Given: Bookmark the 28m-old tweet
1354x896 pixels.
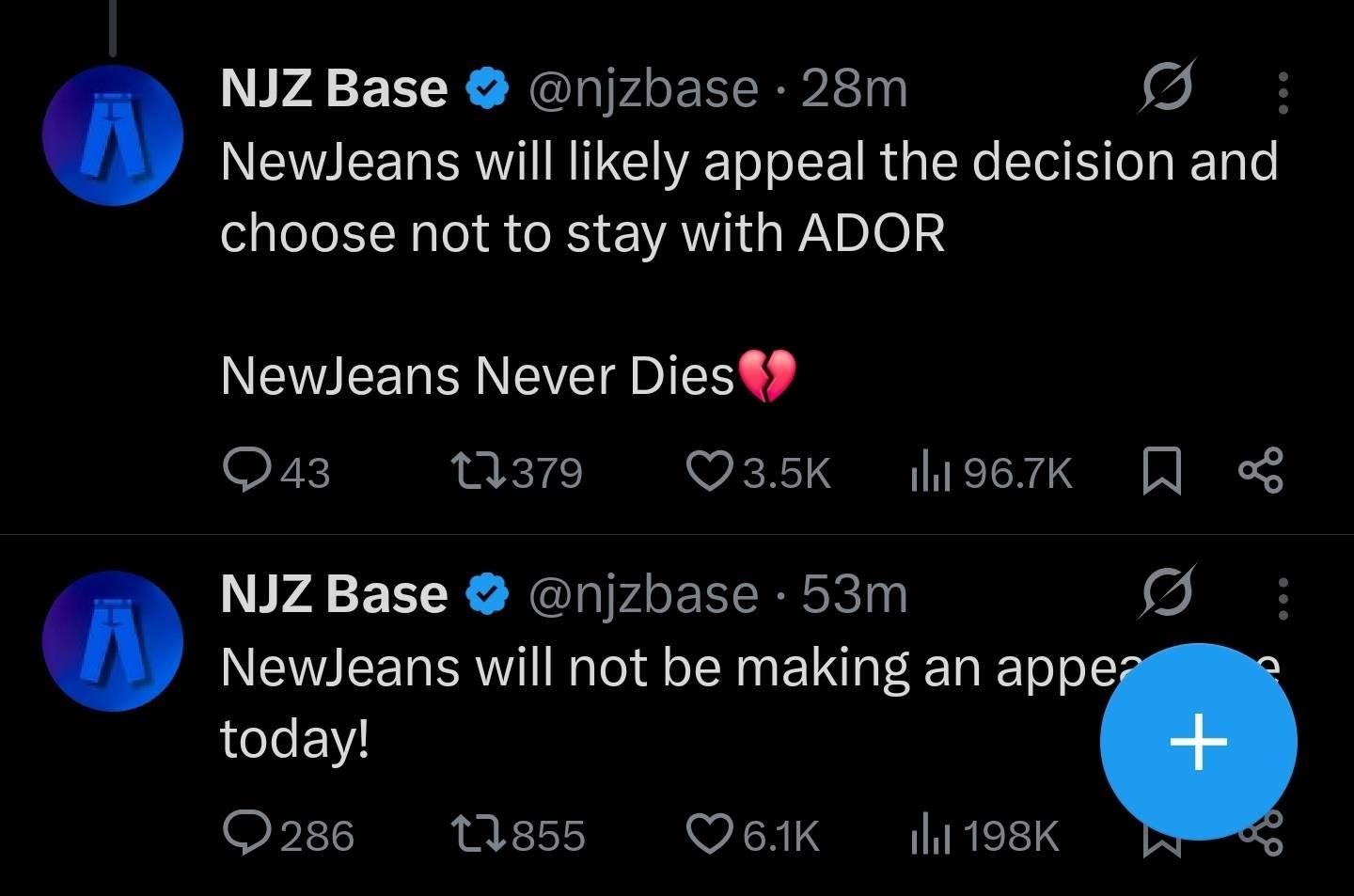Looking at the screenshot, I should pyautogui.click(x=1161, y=471).
